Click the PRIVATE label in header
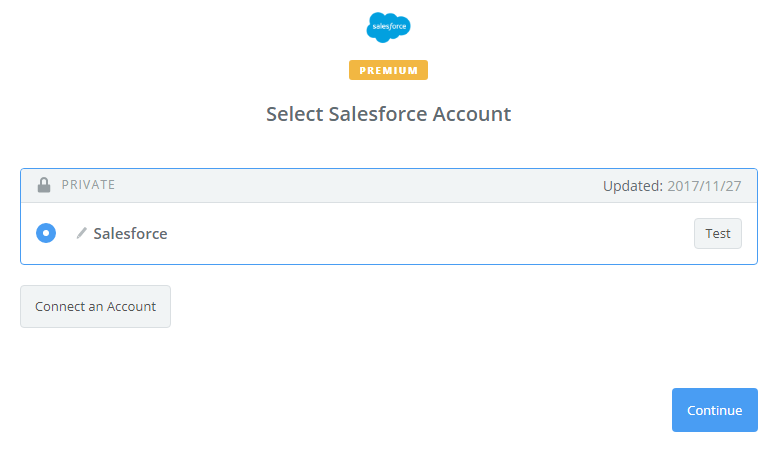Image resolution: width=776 pixels, height=454 pixels. [x=88, y=185]
